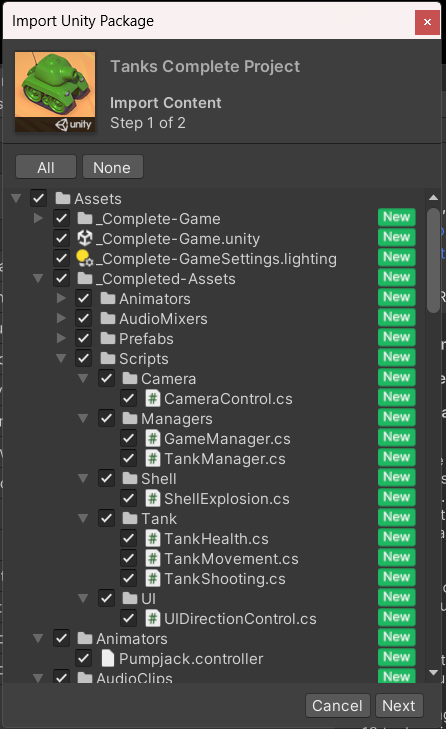Collapse the Tank folder
The height and width of the screenshot is (729, 446).
click(x=83, y=518)
